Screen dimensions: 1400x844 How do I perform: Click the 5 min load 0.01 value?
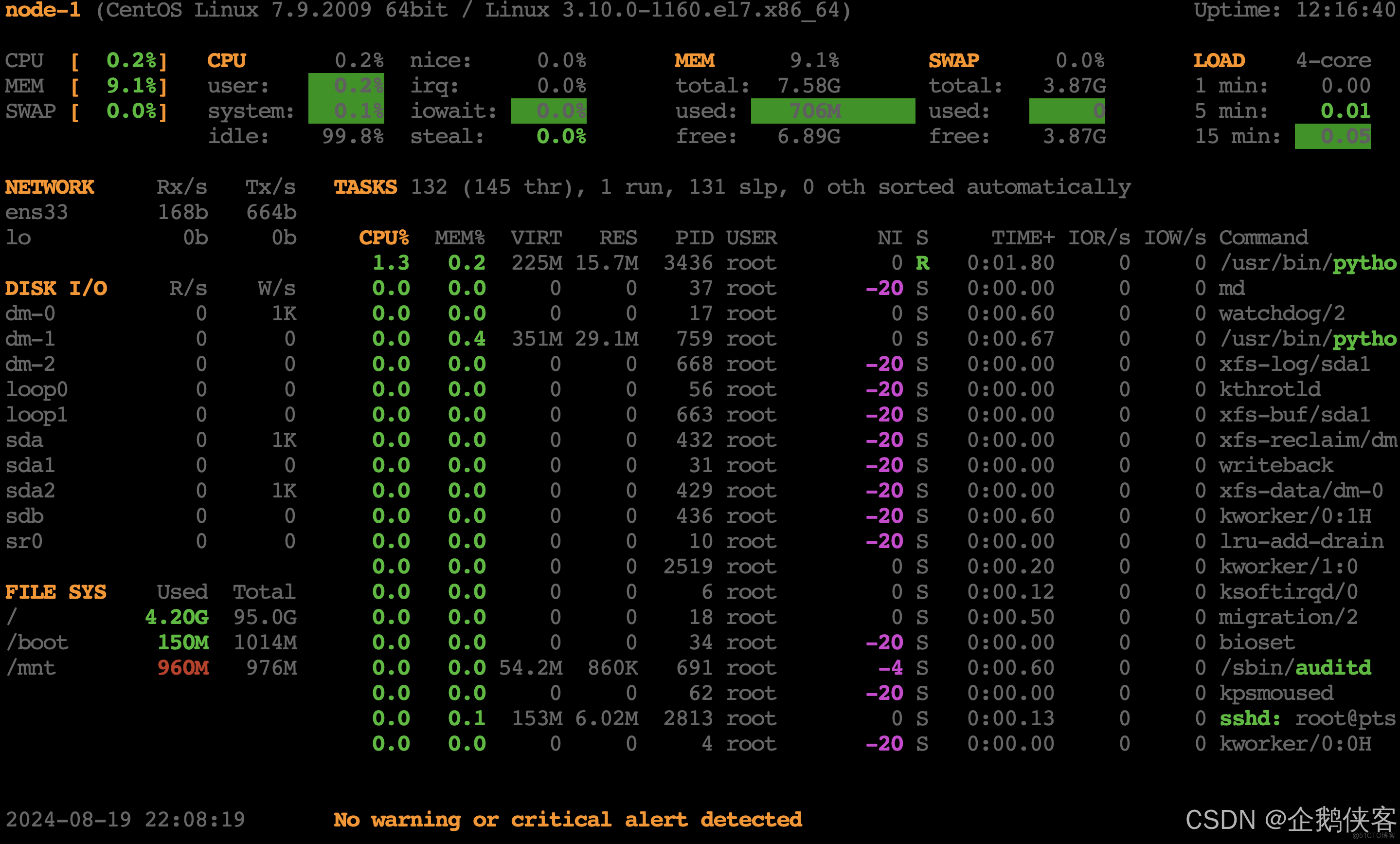click(1346, 111)
